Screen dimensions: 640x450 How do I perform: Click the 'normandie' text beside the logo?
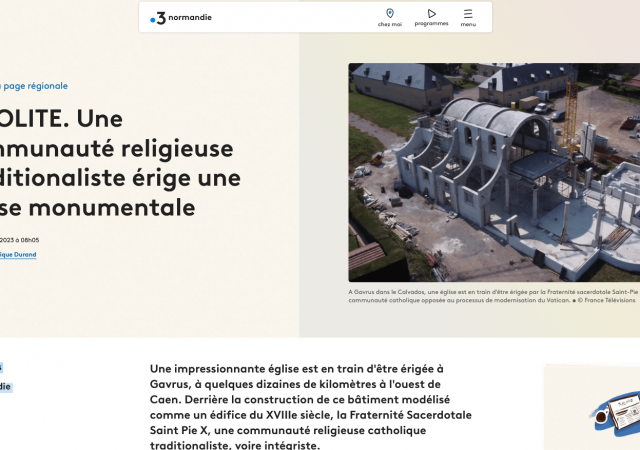pyautogui.click(x=190, y=18)
